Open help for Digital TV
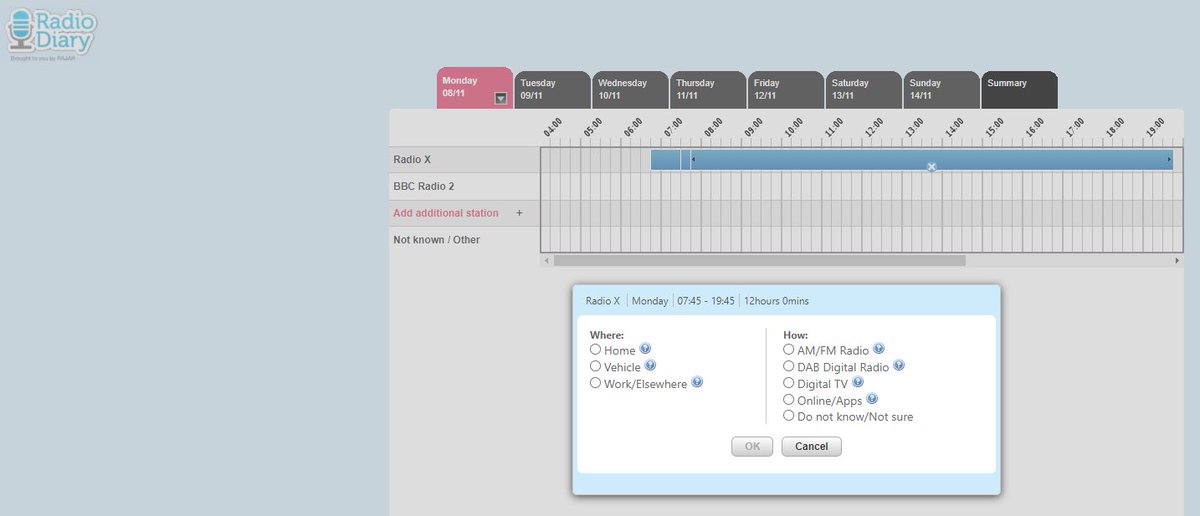Image resolution: width=1200 pixels, height=516 pixels. (857, 382)
